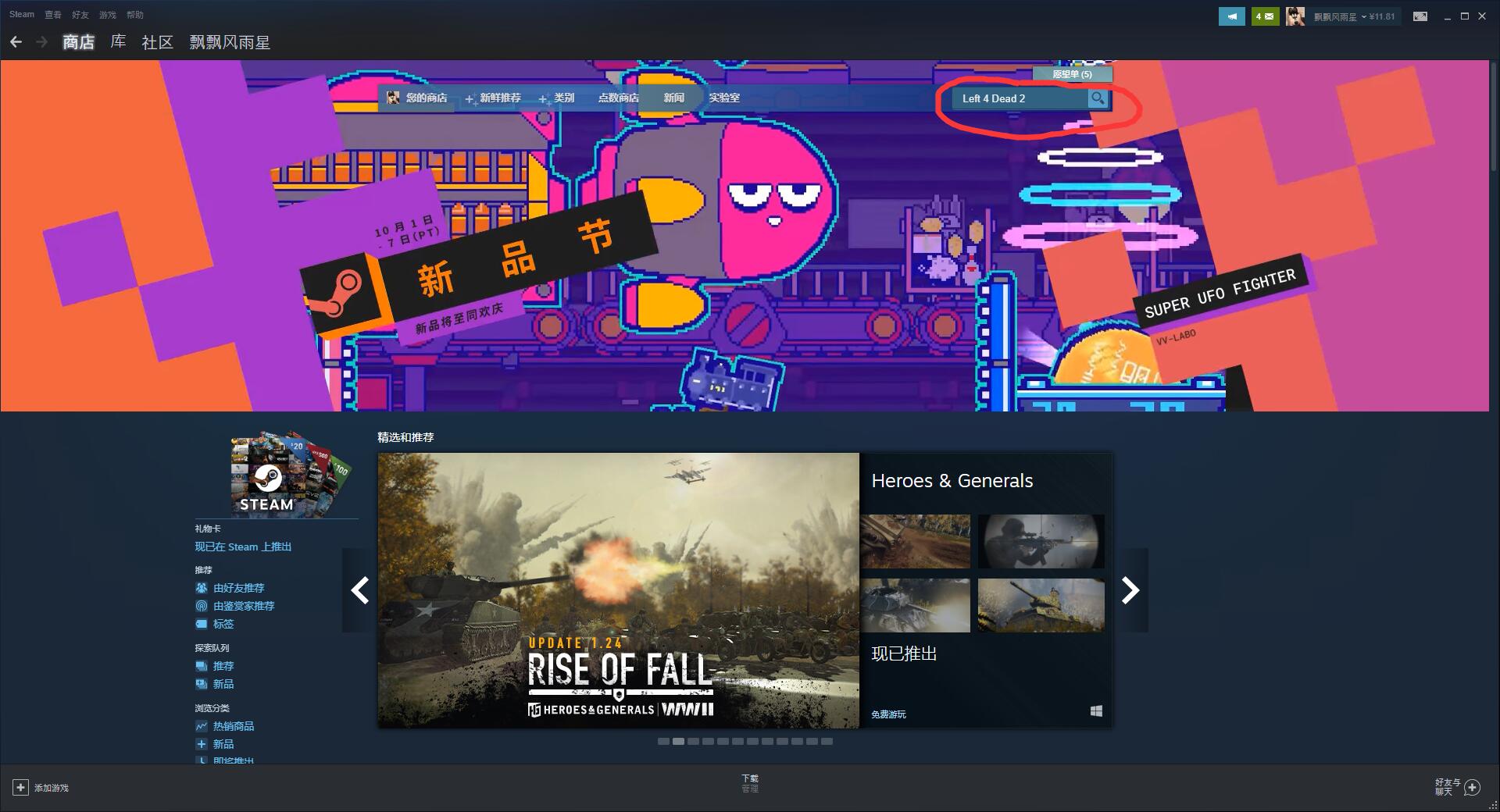The width and height of the screenshot is (1500, 812).
Task: Click the 由好友推荐 friends icon
Action: [x=202, y=588]
